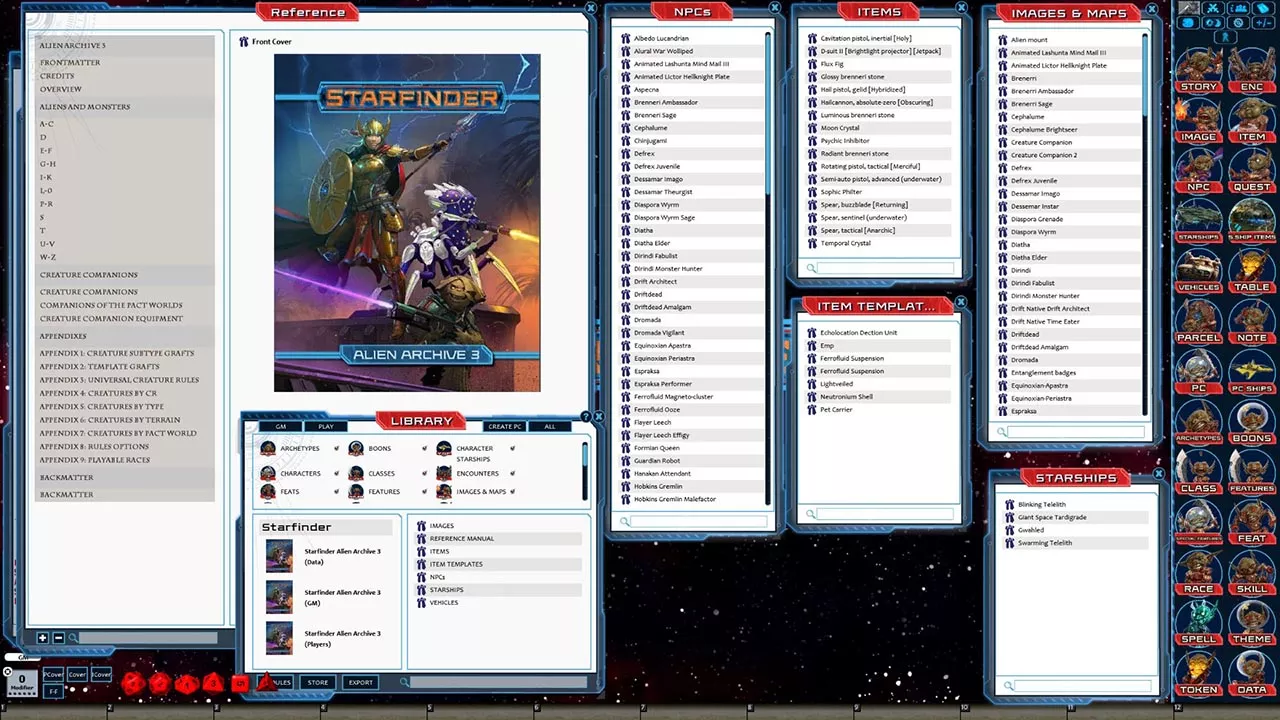Open the Class sidebar button

click(1199, 471)
